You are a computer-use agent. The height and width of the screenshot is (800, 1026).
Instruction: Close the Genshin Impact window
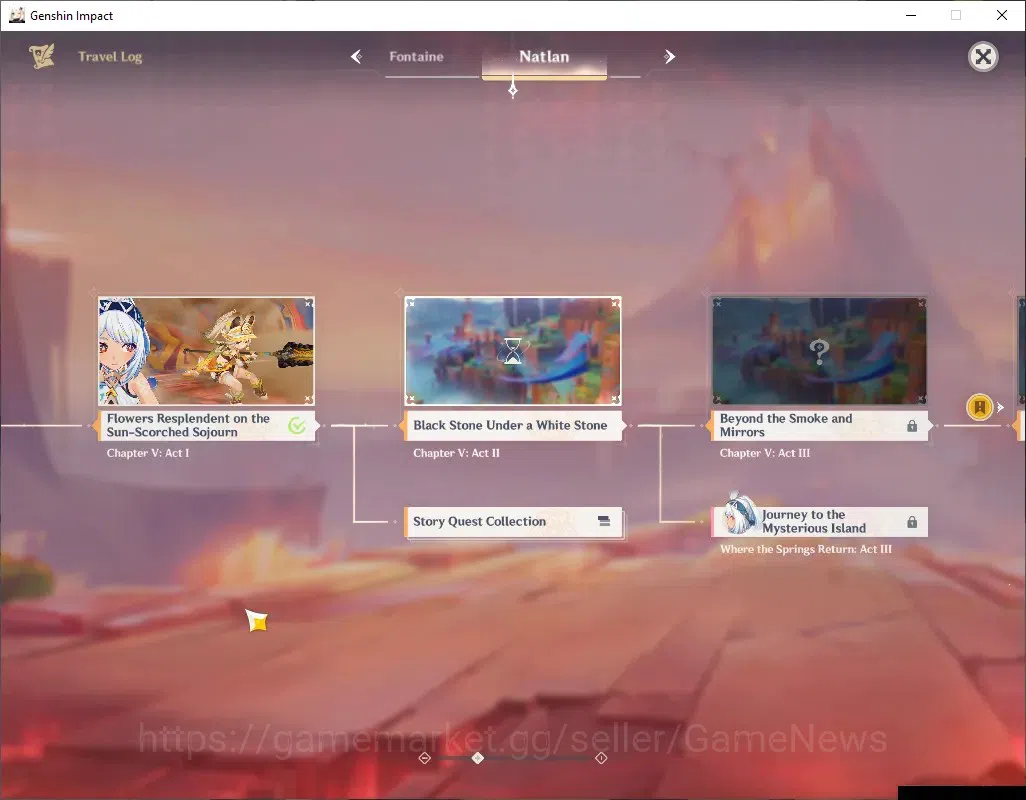point(1002,15)
